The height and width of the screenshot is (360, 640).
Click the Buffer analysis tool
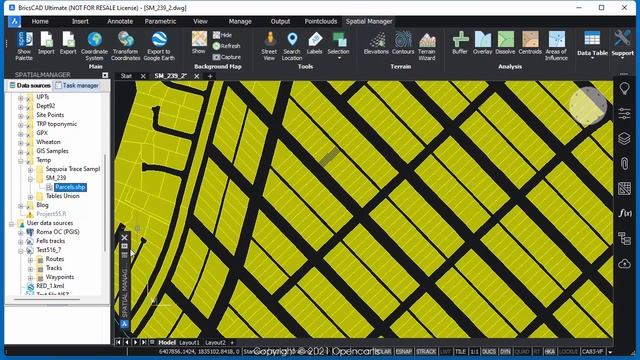click(x=460, y=43)
